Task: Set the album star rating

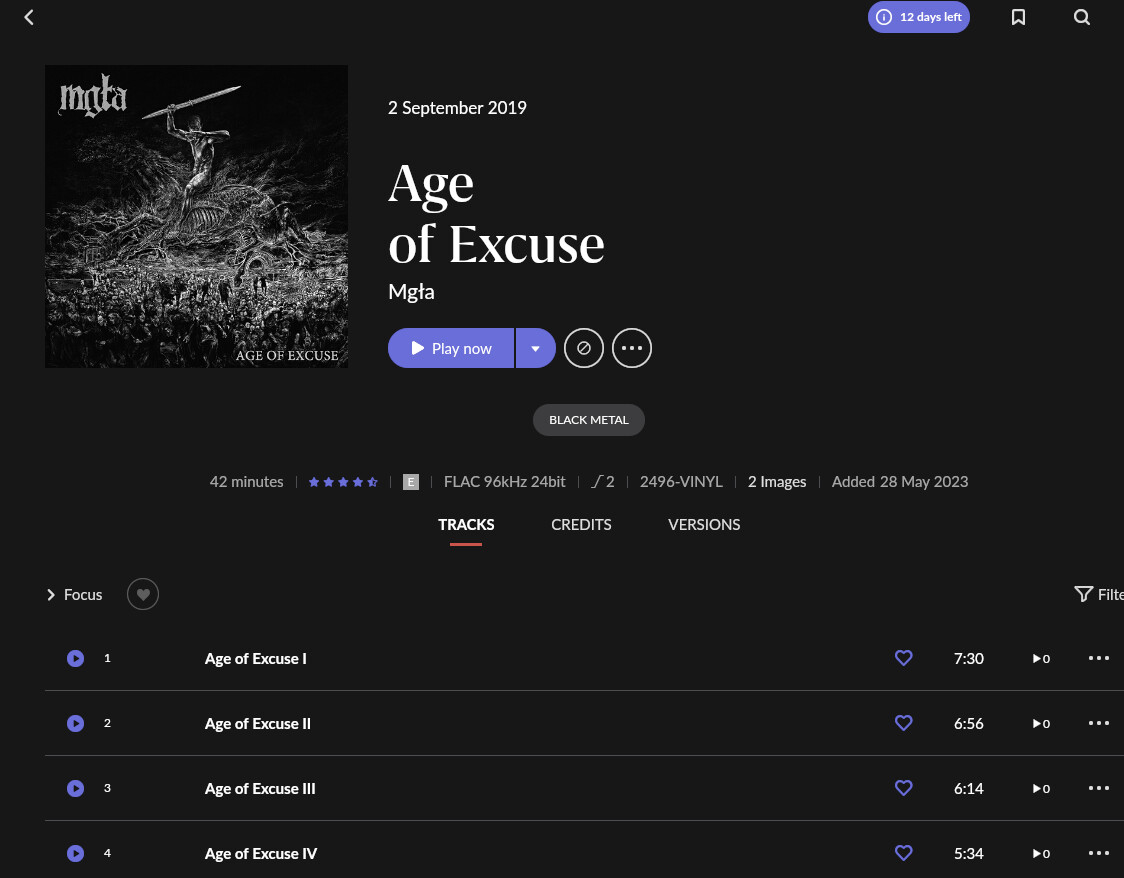Action: pyautogui.click(x=343, y=482)
